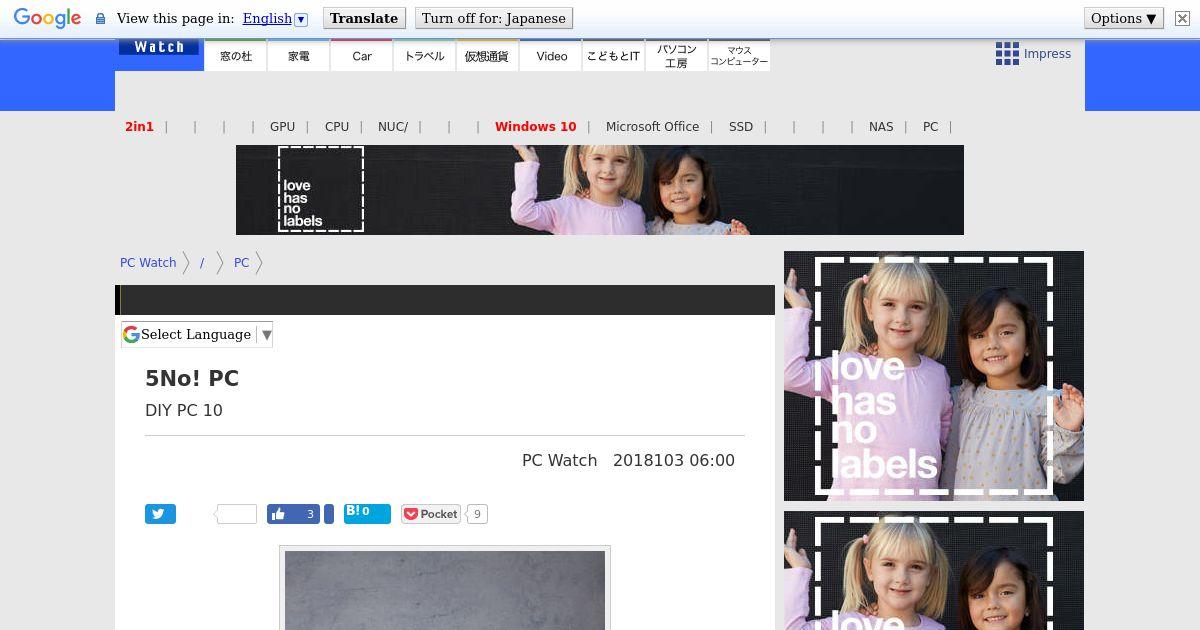This screenshot has height=630, width=1200.
Task: Save the article to Pocket
Action: coord(430,514)
